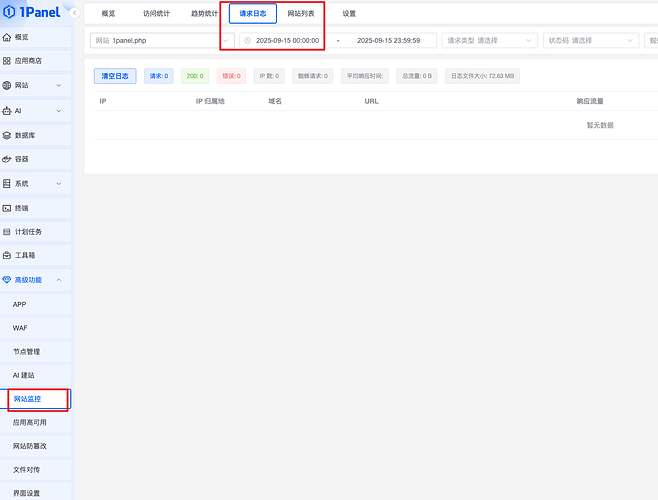Collapse the 高级功能 sidebar section
The height and width of the screenshot is (500, 658).
pos(59,280)
